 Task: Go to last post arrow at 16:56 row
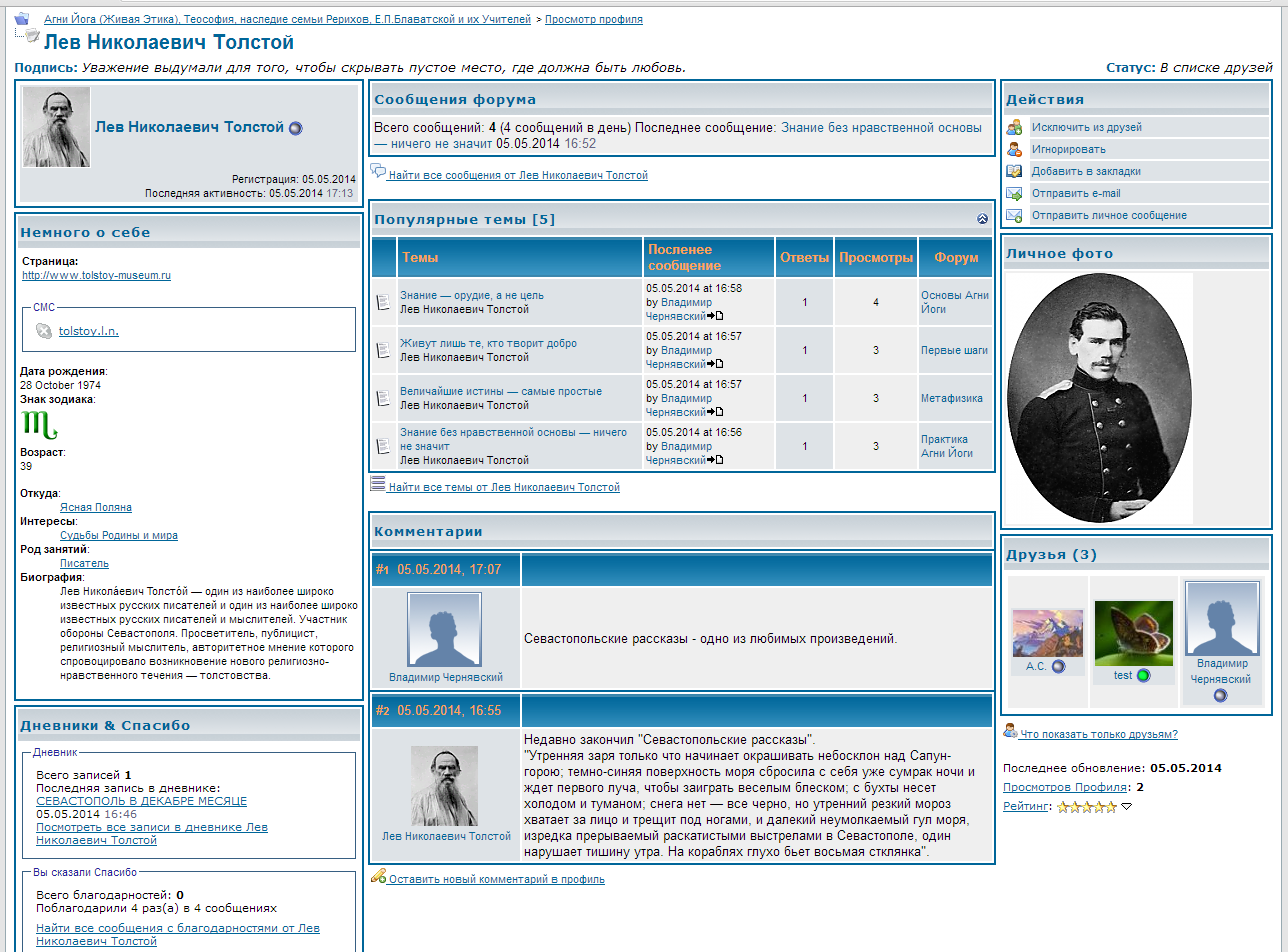716,460
